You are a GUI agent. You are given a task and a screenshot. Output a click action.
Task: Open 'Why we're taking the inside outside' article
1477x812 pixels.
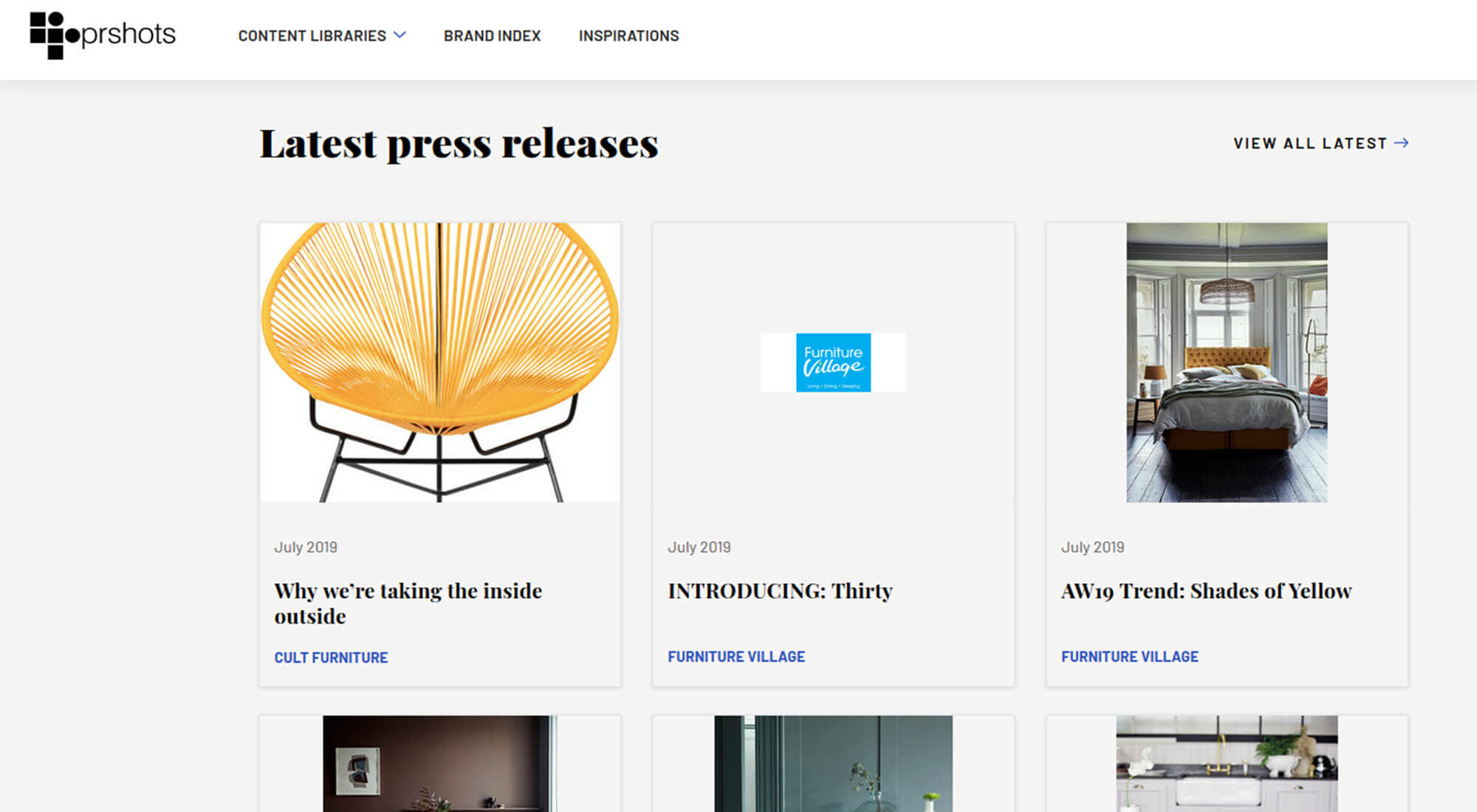408,603
